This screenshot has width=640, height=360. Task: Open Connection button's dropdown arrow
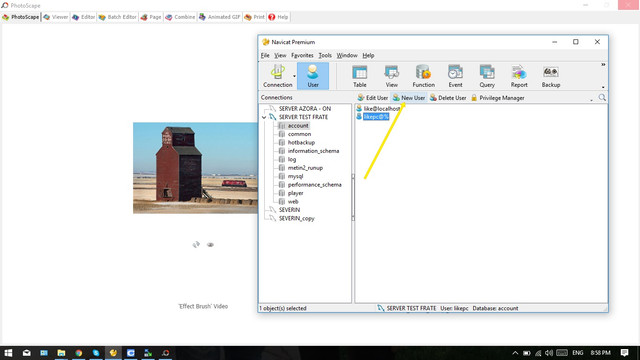[x=294, y=76]
